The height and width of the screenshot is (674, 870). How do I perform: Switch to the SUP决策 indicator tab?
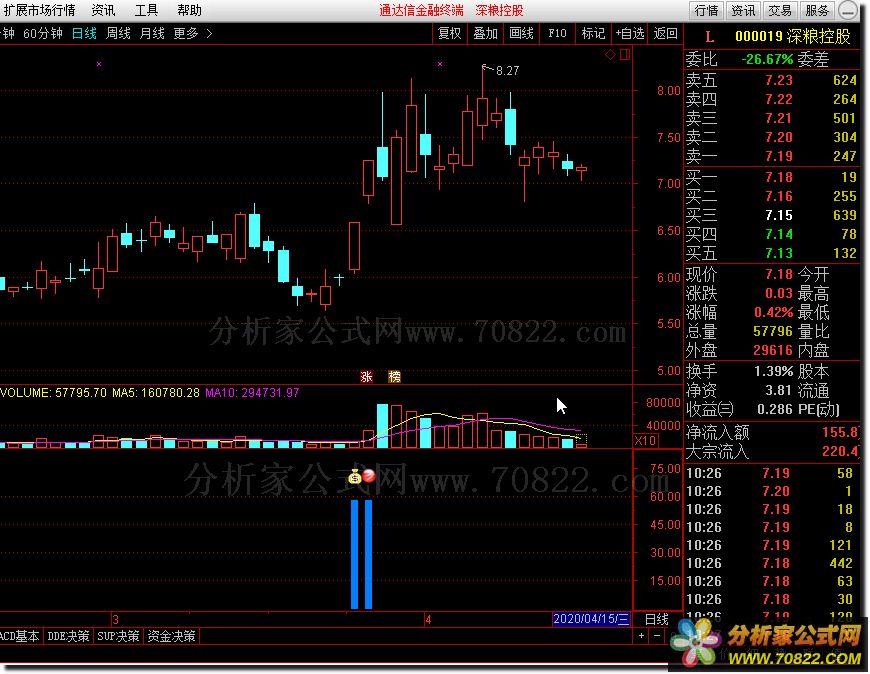click(118, 636)
